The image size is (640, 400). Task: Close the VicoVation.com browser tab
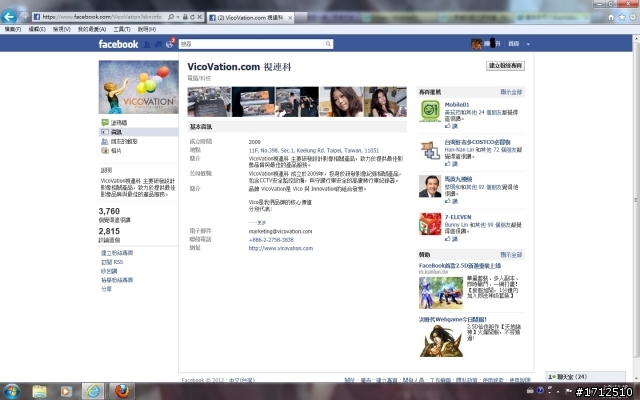pos(290,18)
